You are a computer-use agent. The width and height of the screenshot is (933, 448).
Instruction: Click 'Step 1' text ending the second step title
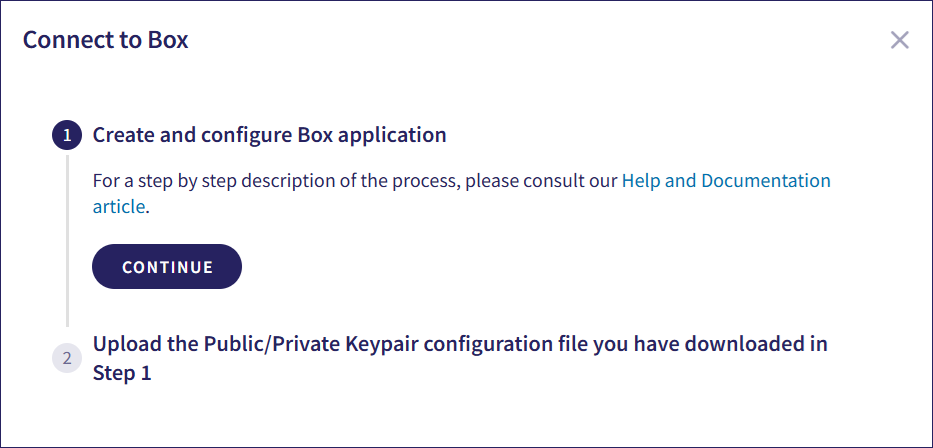pyautogui.click(x=122, y=374)
